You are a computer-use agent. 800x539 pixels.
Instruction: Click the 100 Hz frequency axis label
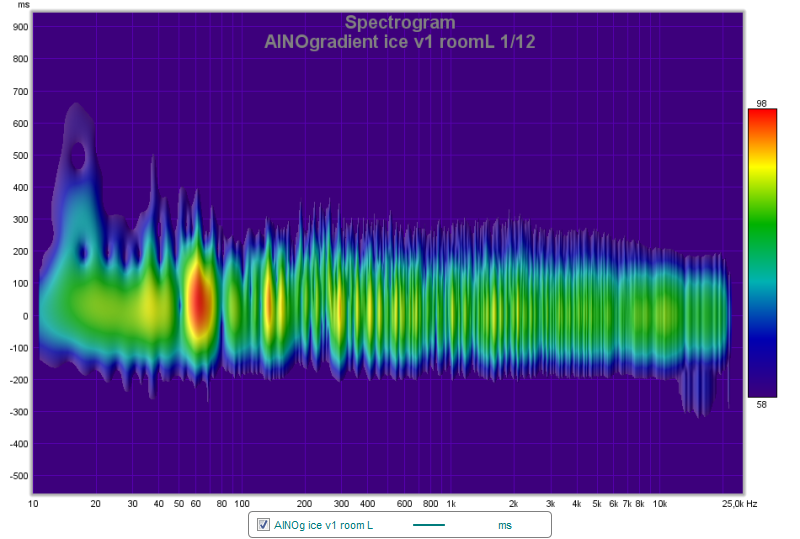[242, 504]
